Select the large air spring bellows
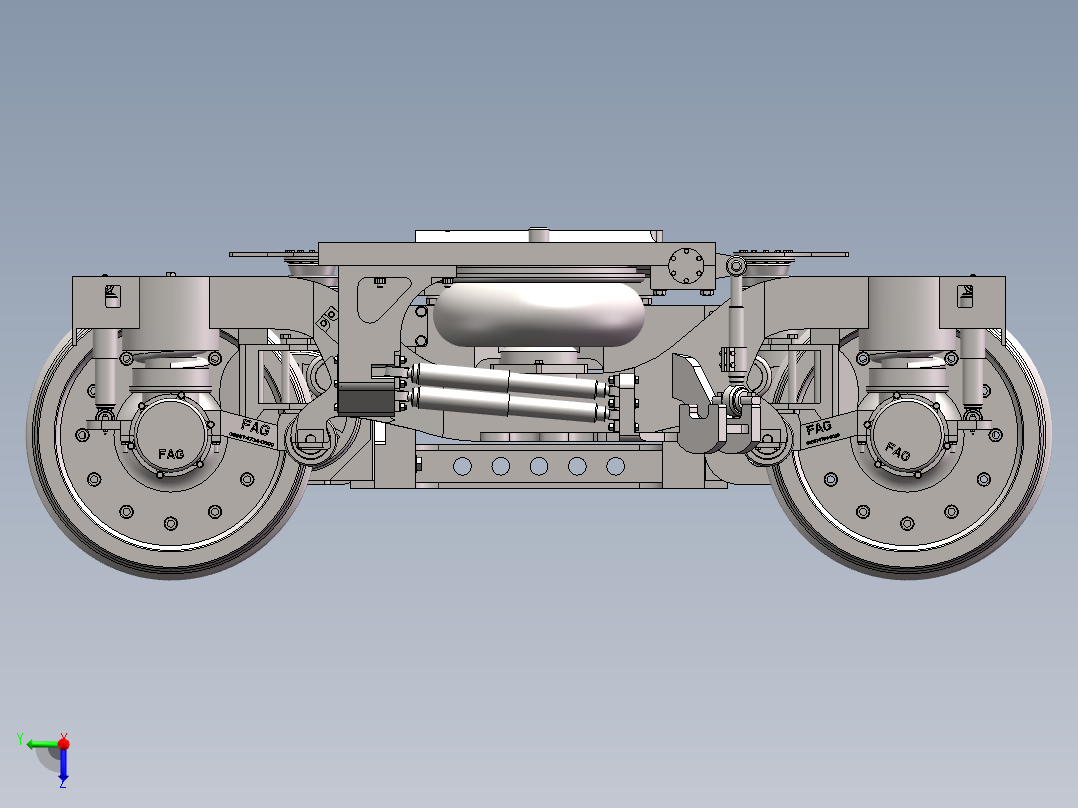Image resolution: width=1078 pixels, height=808 pixels. click(539, 315)
